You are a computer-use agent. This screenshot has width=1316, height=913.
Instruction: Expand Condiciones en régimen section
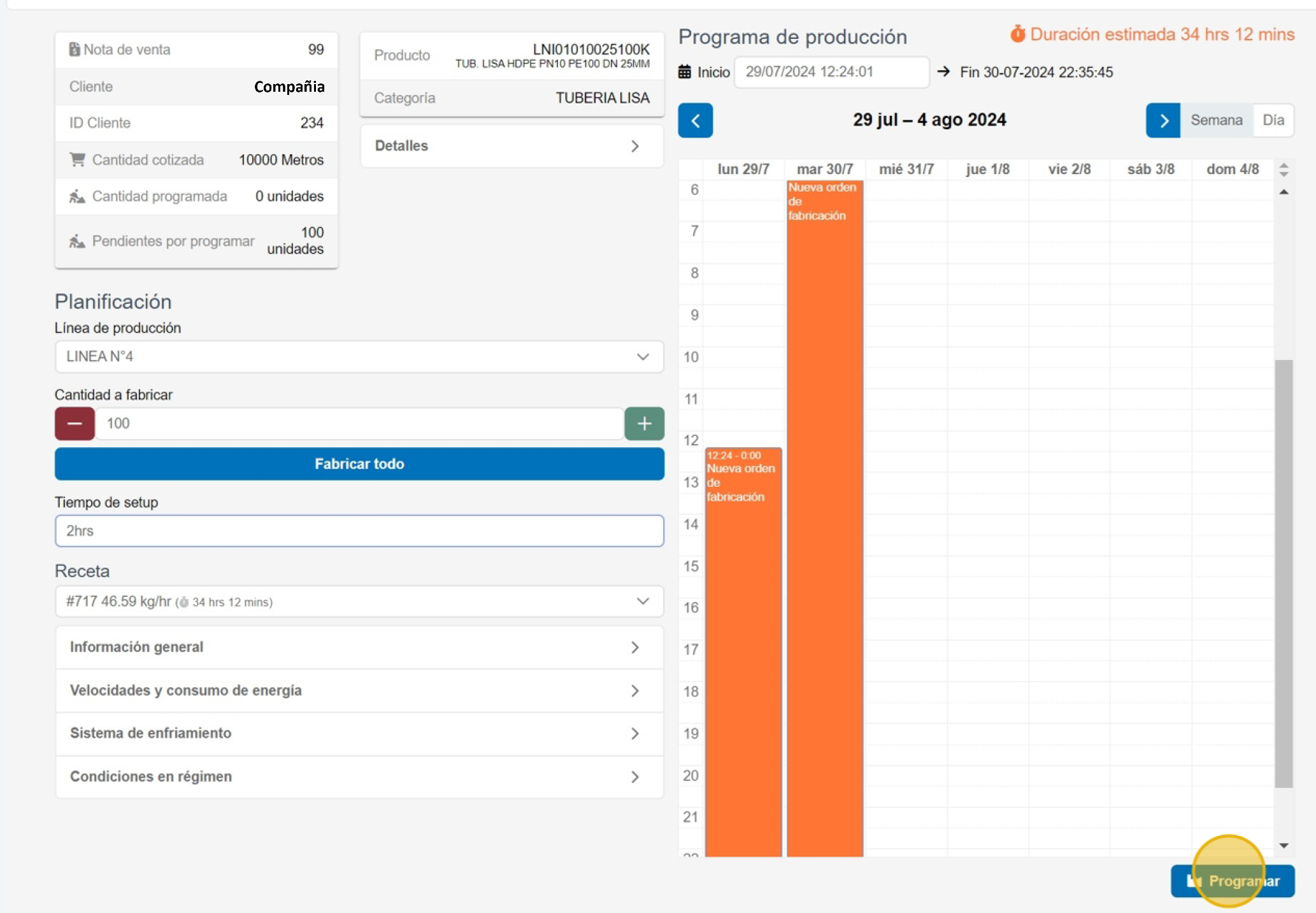pos(359,777)
